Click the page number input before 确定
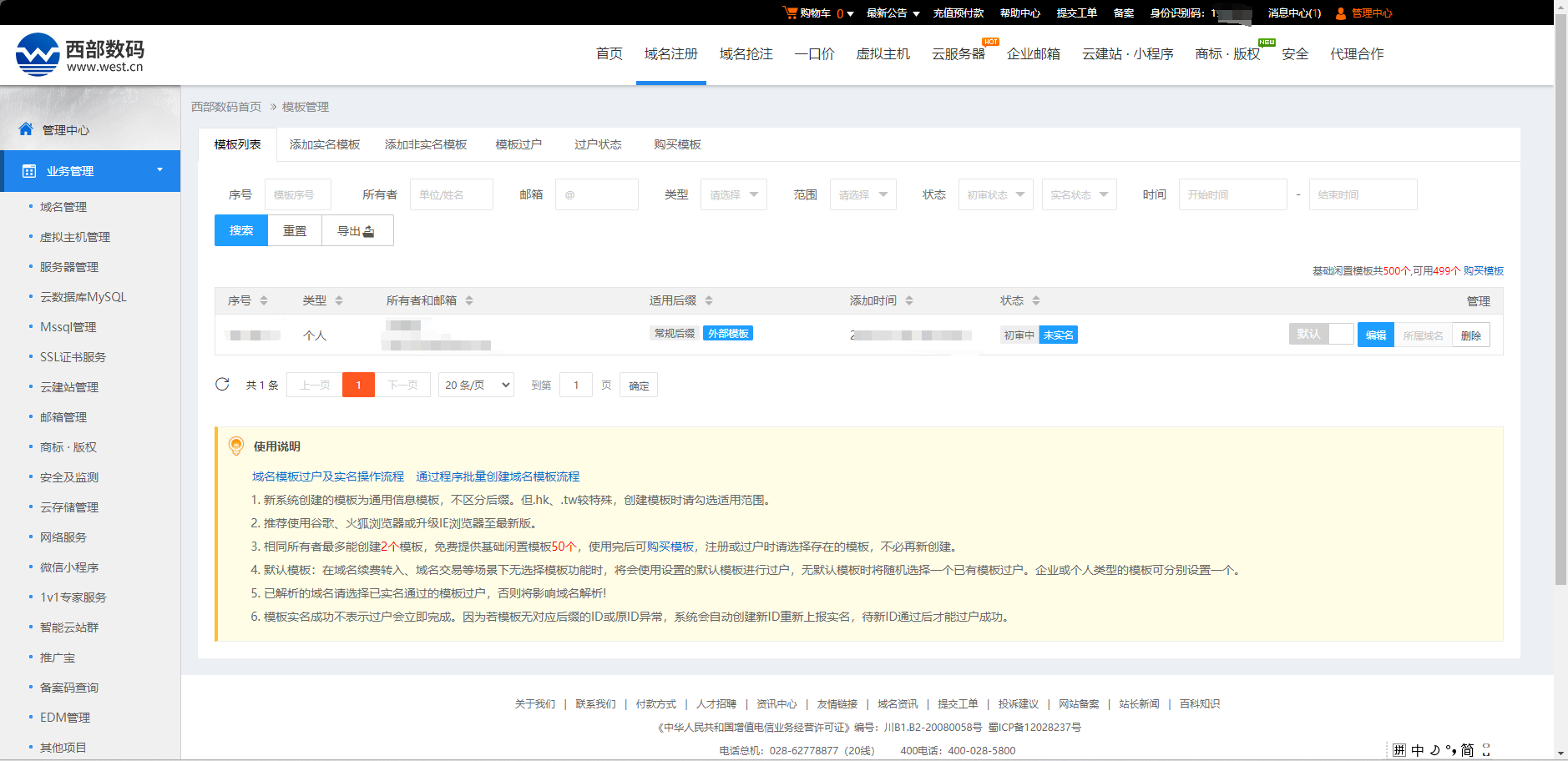Viewport: 1568px width, 761px height. click(575, 384)
